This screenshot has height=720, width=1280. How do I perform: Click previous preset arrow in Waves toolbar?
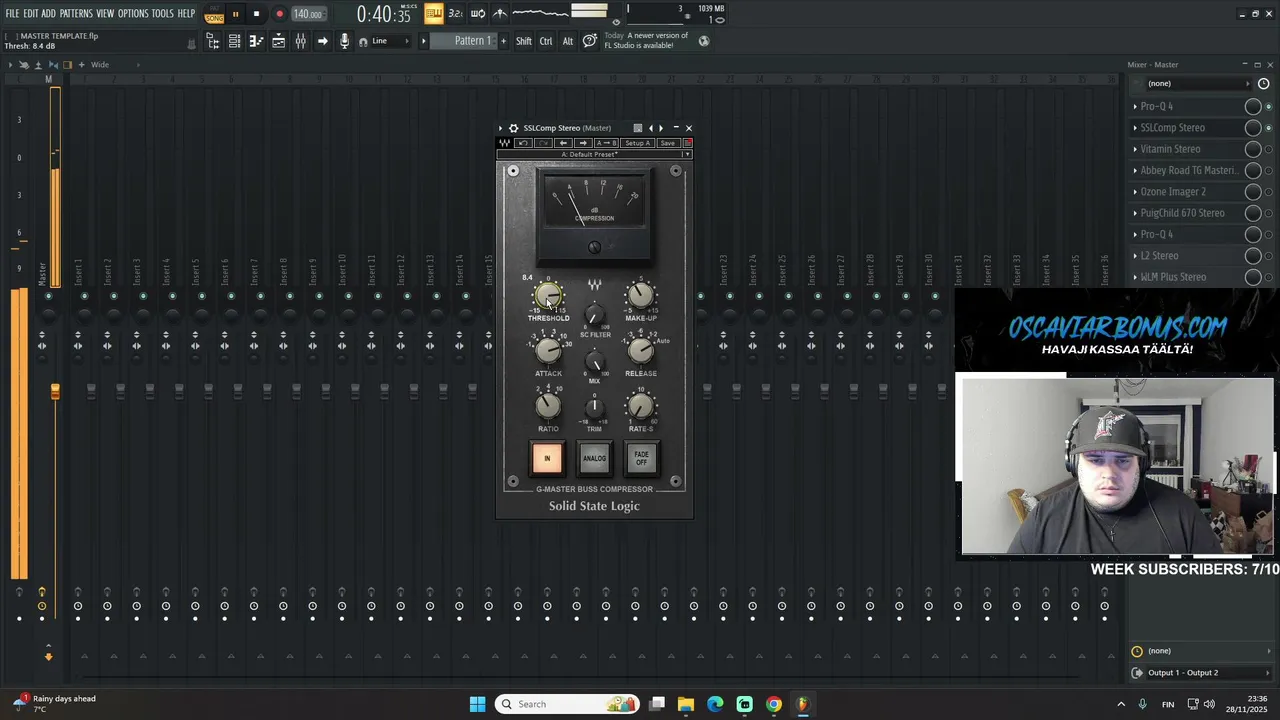coord(563,143)
